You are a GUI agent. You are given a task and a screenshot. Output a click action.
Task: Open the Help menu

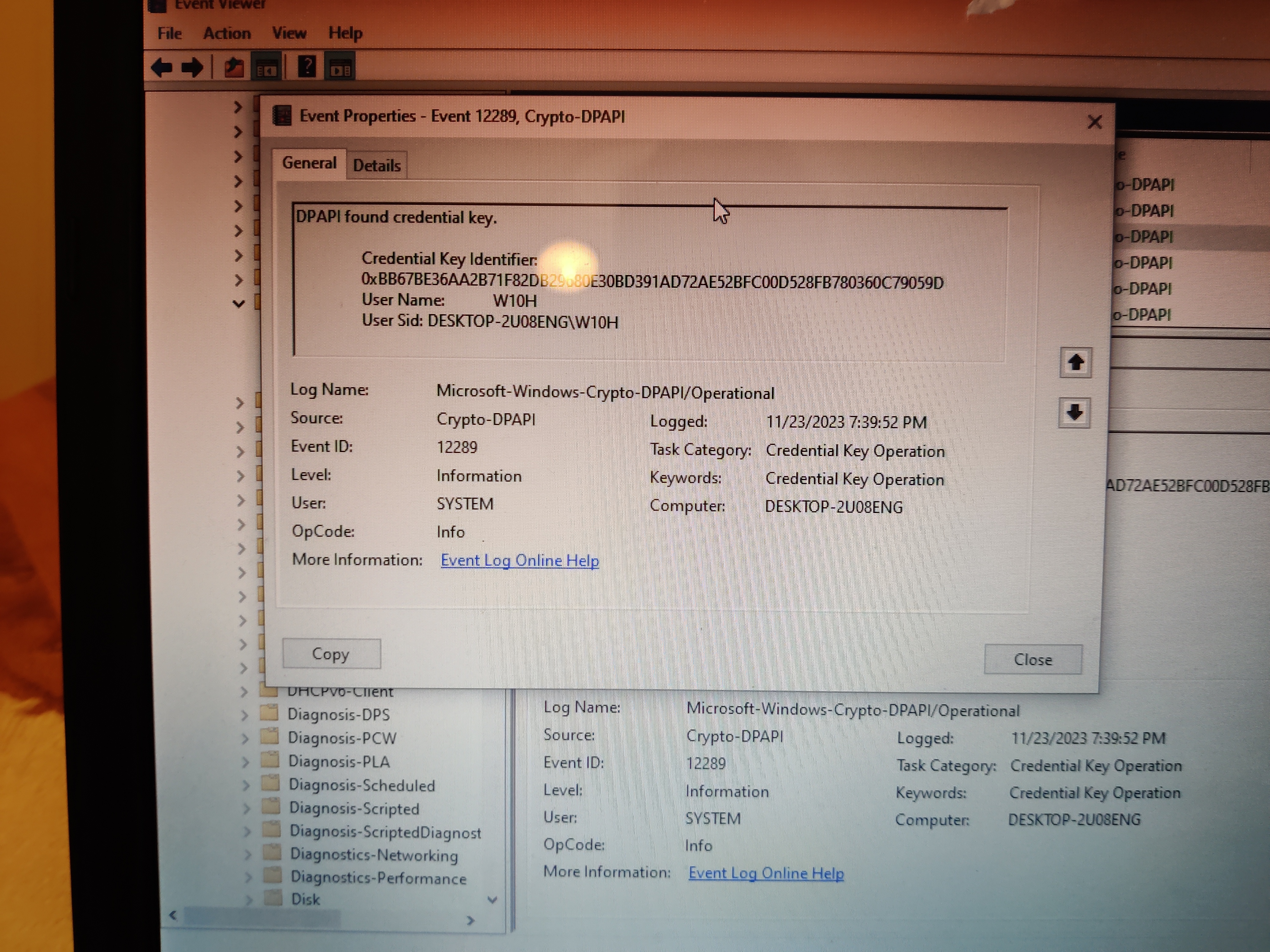coord(345,33)
